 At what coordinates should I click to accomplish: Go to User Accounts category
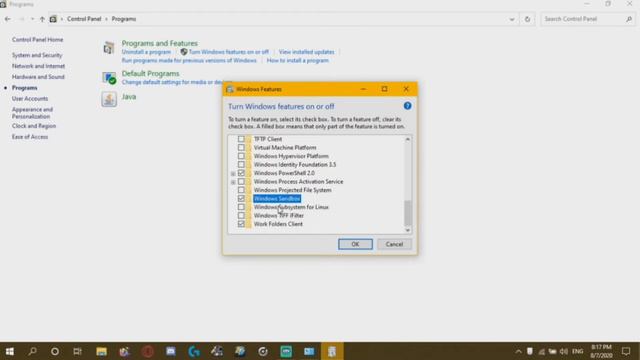[30, 99]
